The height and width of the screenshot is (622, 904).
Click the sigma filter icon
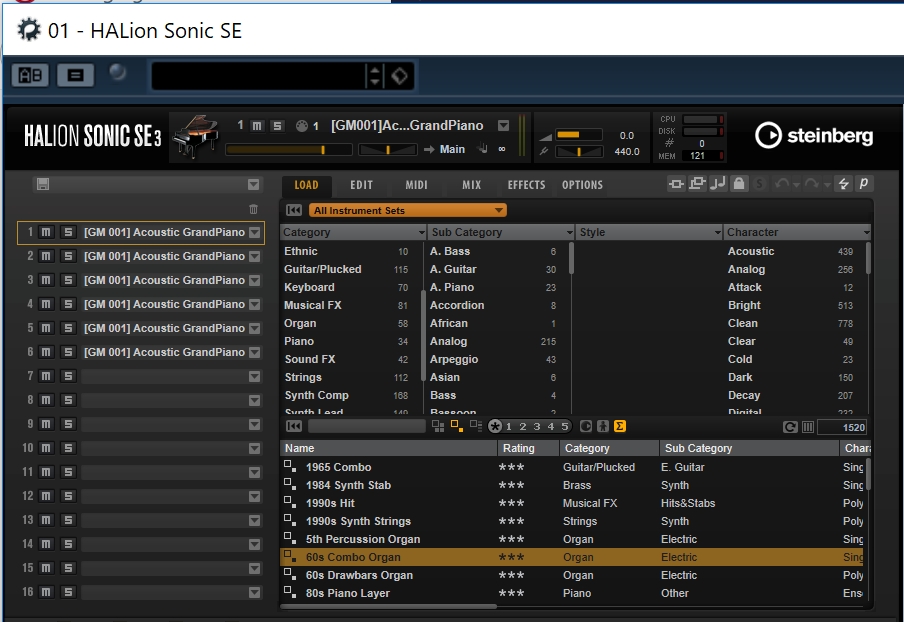(620, 427)
